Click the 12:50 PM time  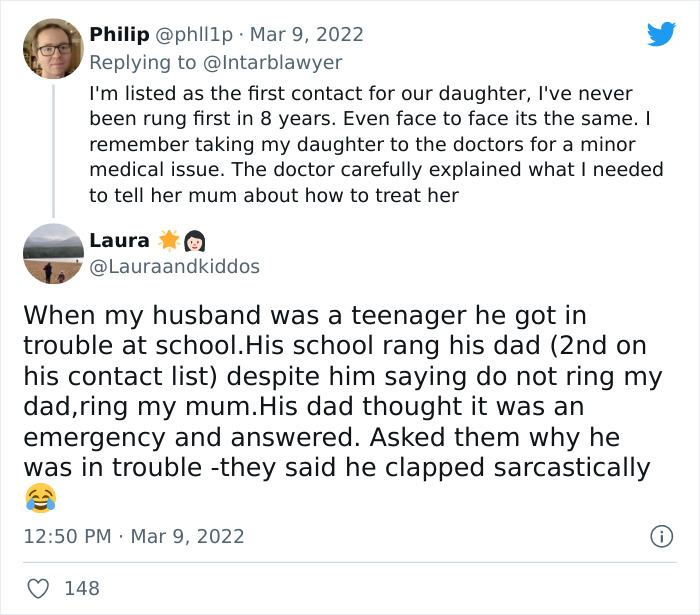(x=66, y=536)
